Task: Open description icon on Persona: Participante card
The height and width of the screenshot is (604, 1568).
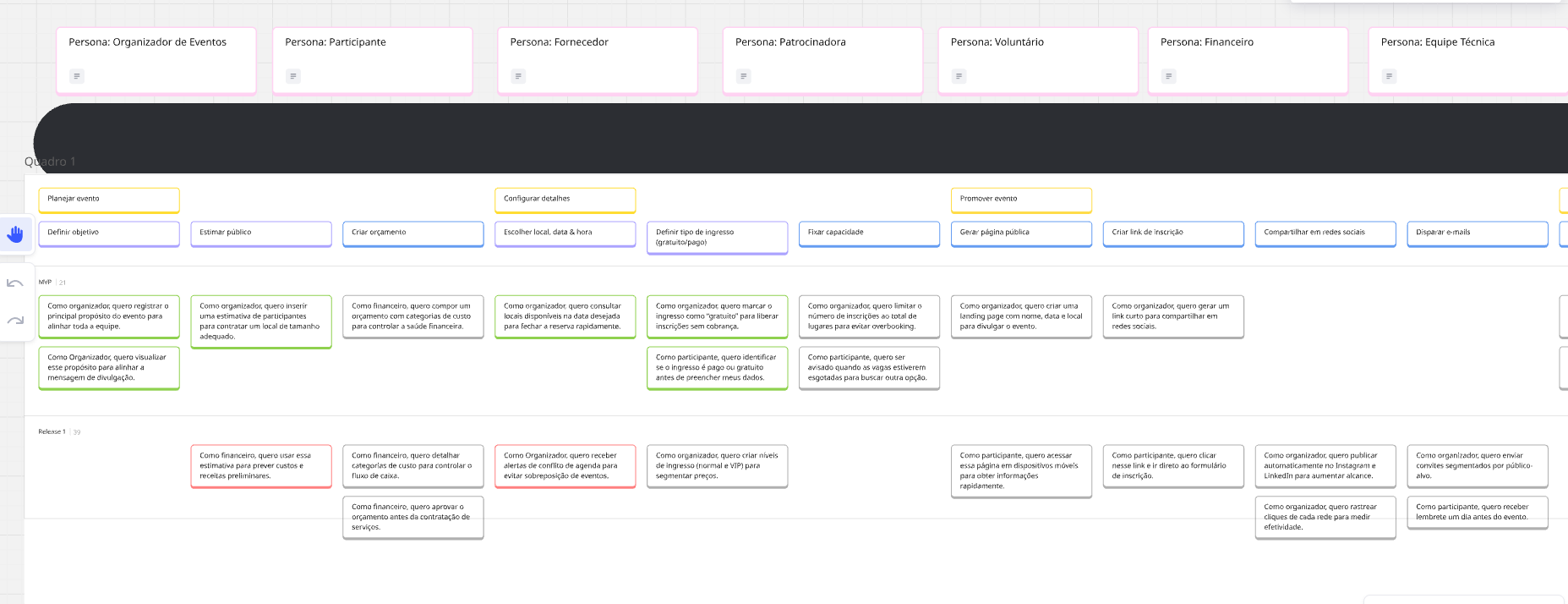Action: pyautogui.click(x=293, y=76)
